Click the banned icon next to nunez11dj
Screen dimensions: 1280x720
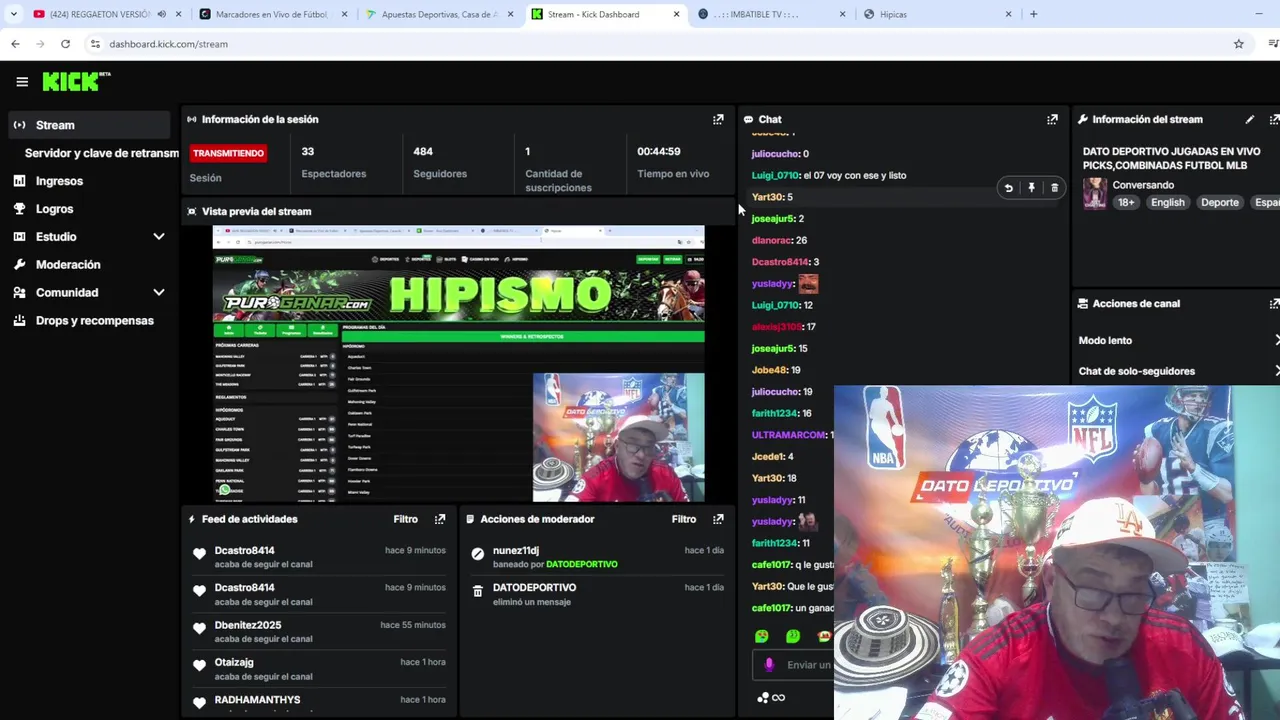coord(477,554)
